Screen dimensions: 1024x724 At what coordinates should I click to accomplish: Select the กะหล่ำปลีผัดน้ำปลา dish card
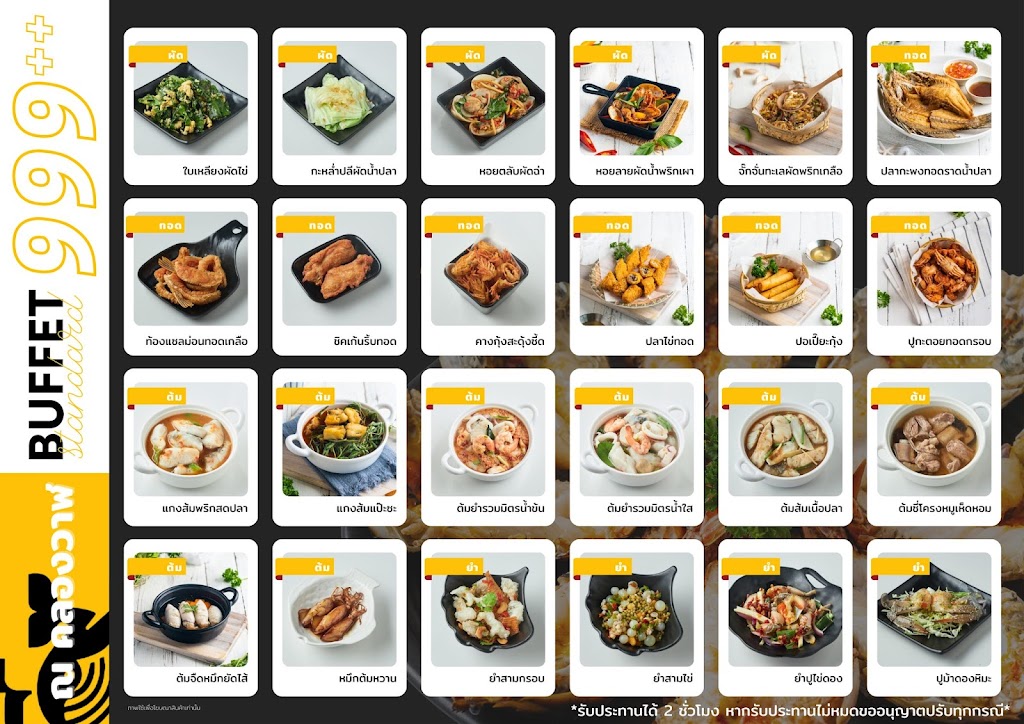[x=339, y=106]
